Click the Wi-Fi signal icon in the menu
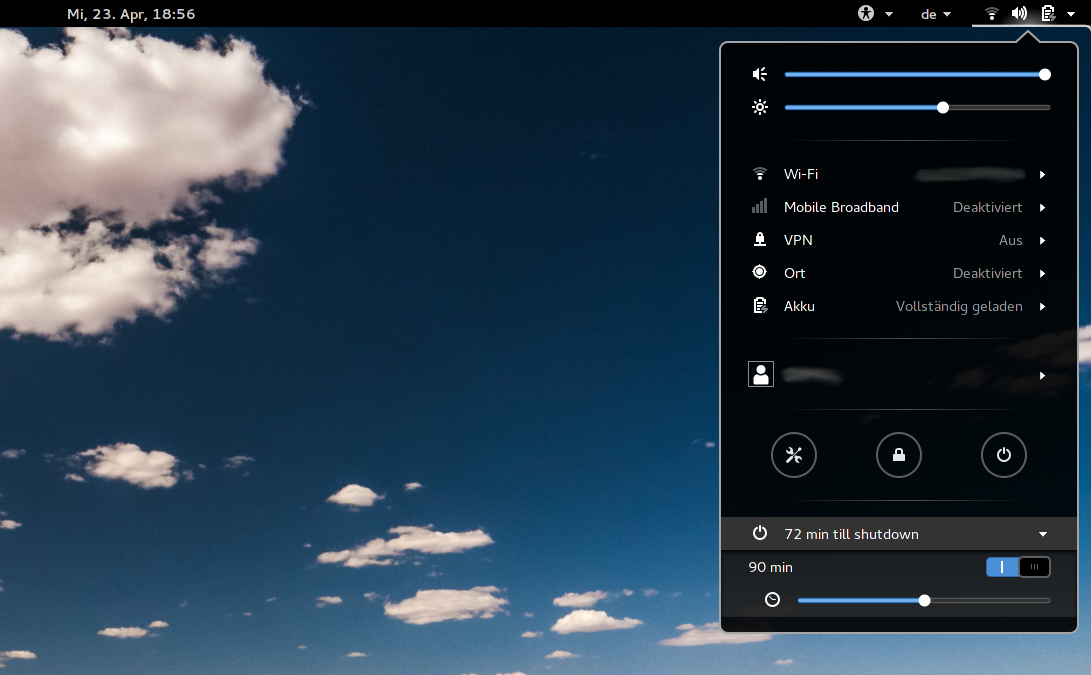Viewport: 1091px width, 675px height. coord(759,173)
